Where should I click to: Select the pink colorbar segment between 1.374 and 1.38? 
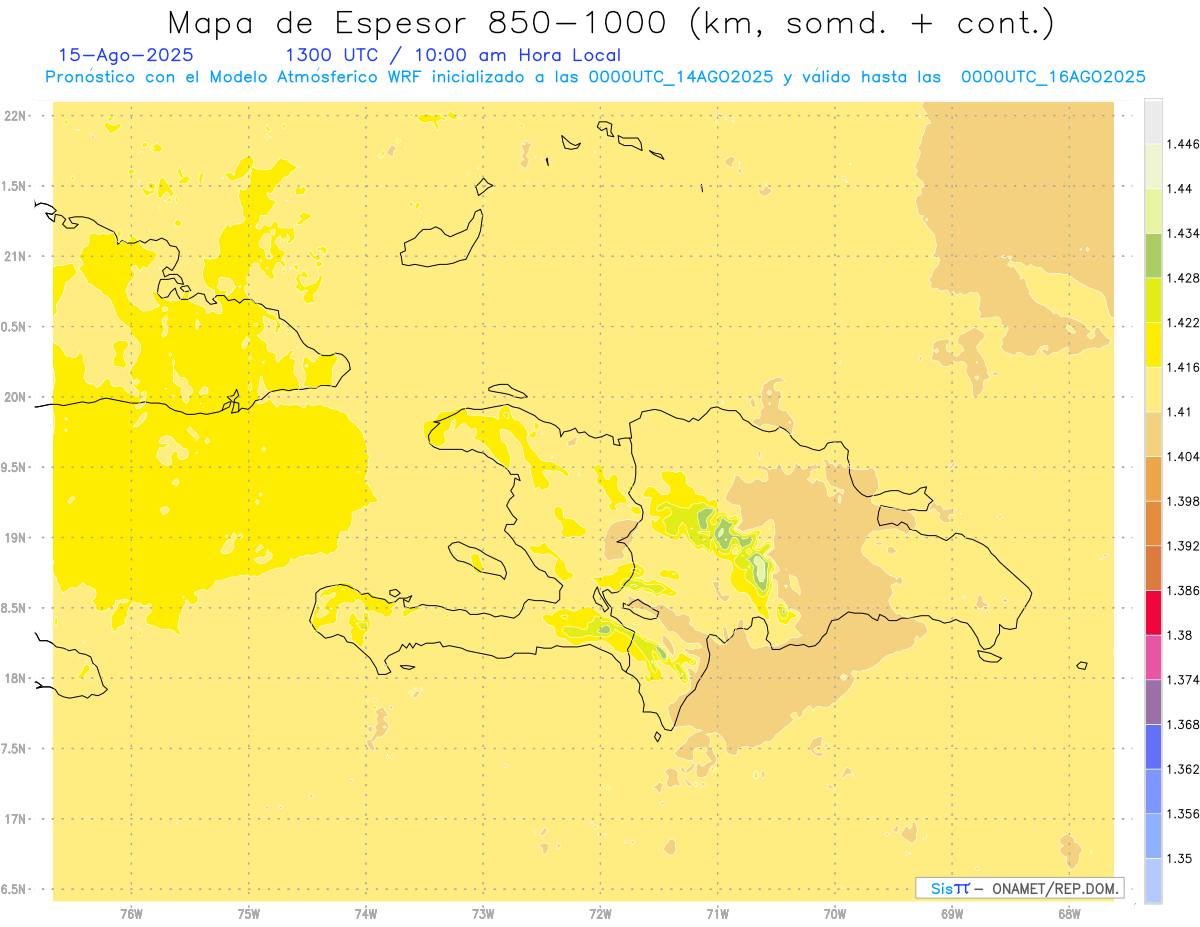1153,657
